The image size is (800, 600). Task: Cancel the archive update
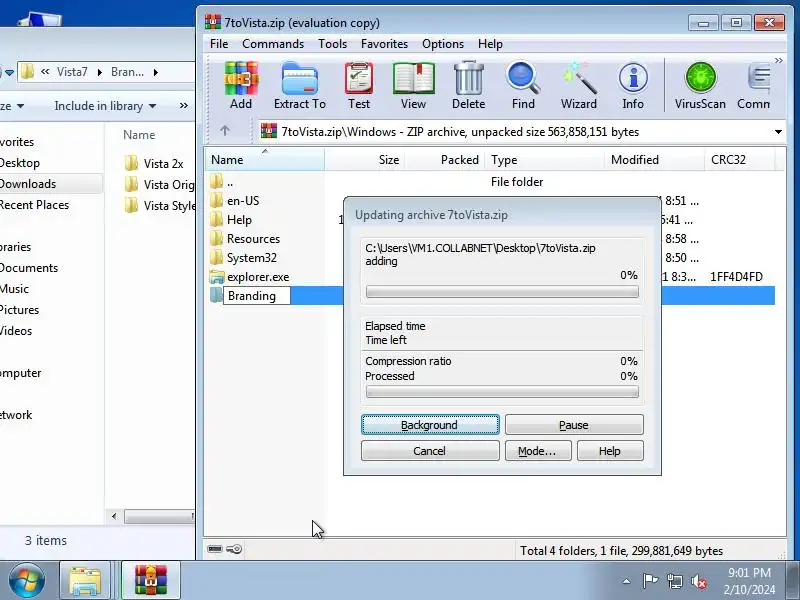[x=430, y=451]
